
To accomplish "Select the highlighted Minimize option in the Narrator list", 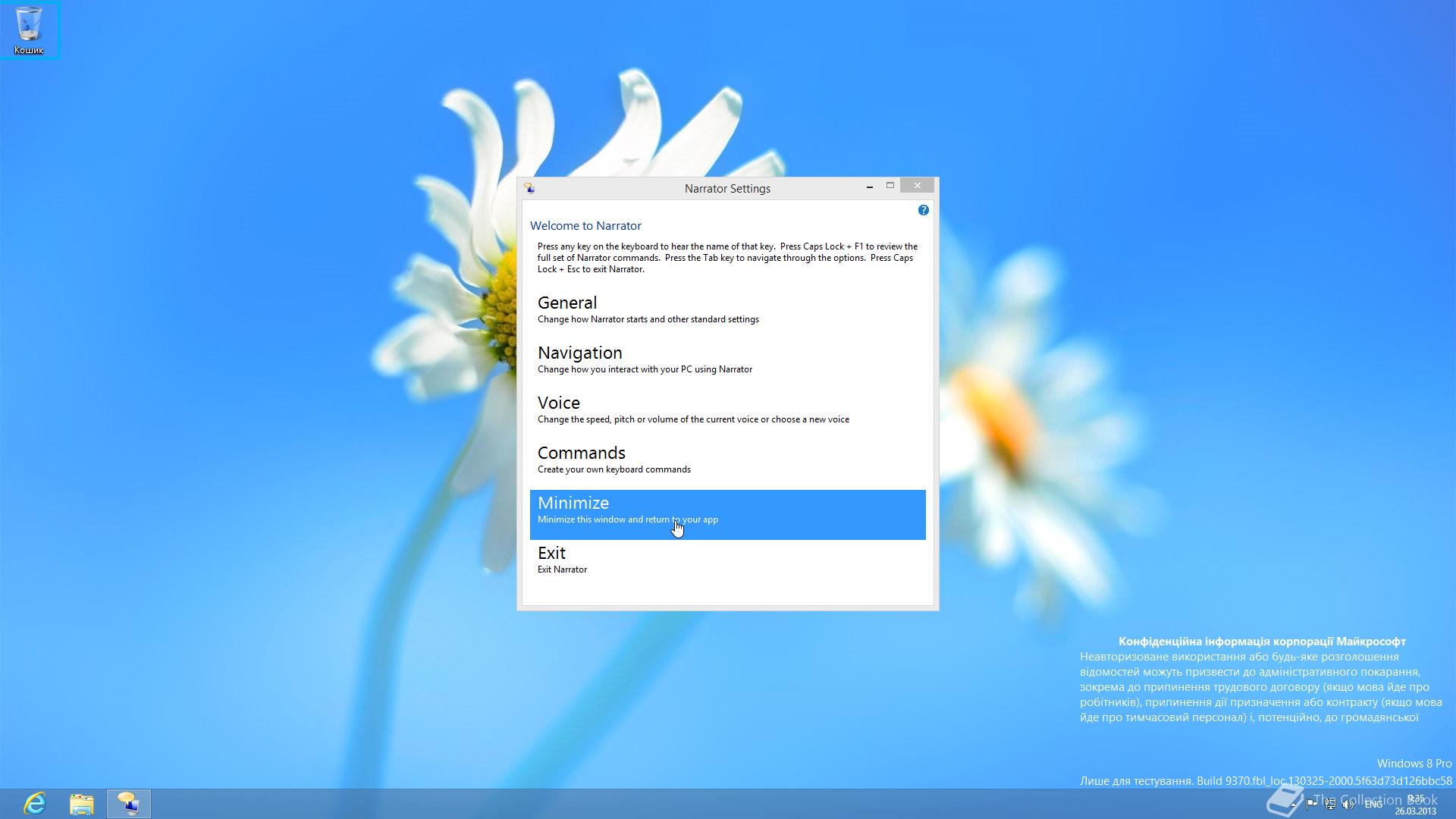I will [x=727, y=514].
